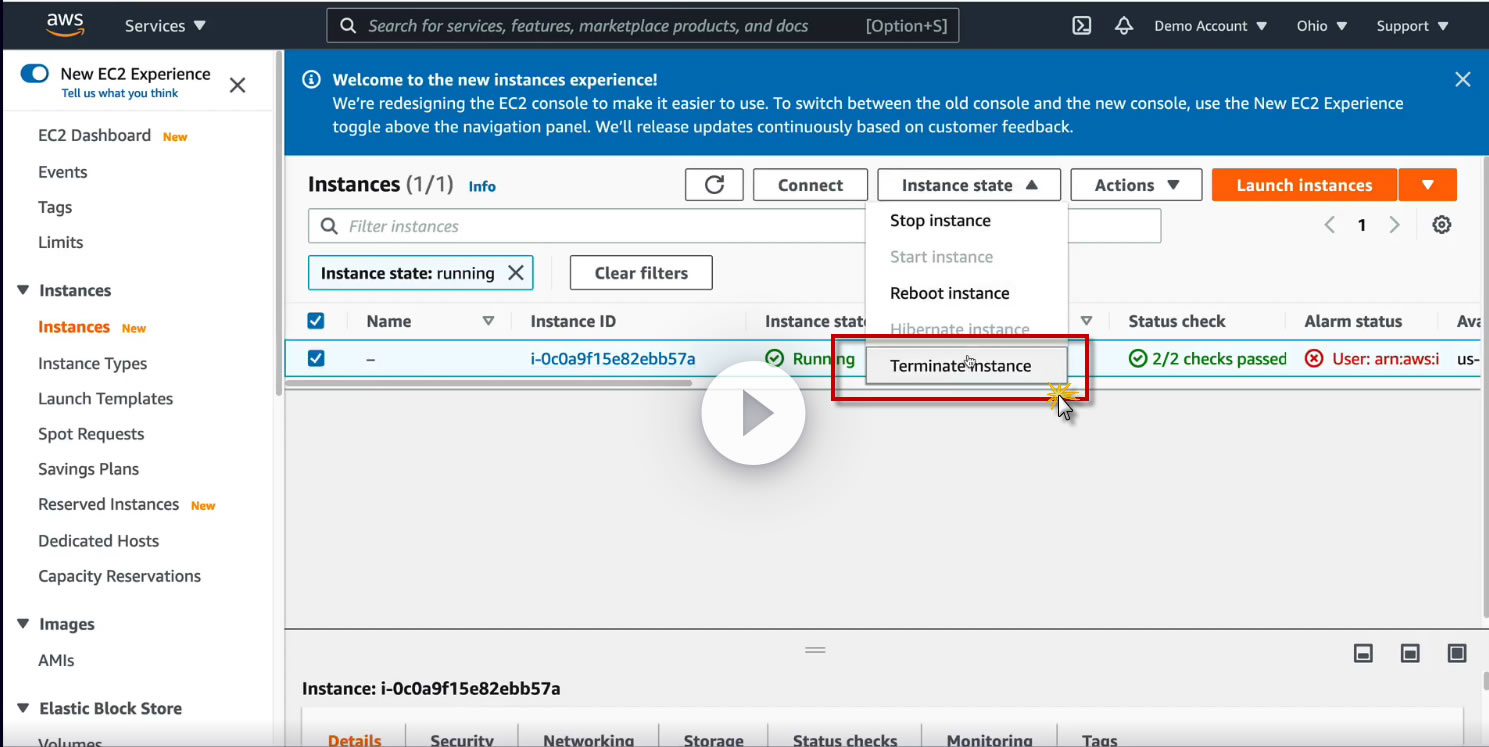
Task: Dismiss the welcome banner with the X
Action: (1462, 79)
